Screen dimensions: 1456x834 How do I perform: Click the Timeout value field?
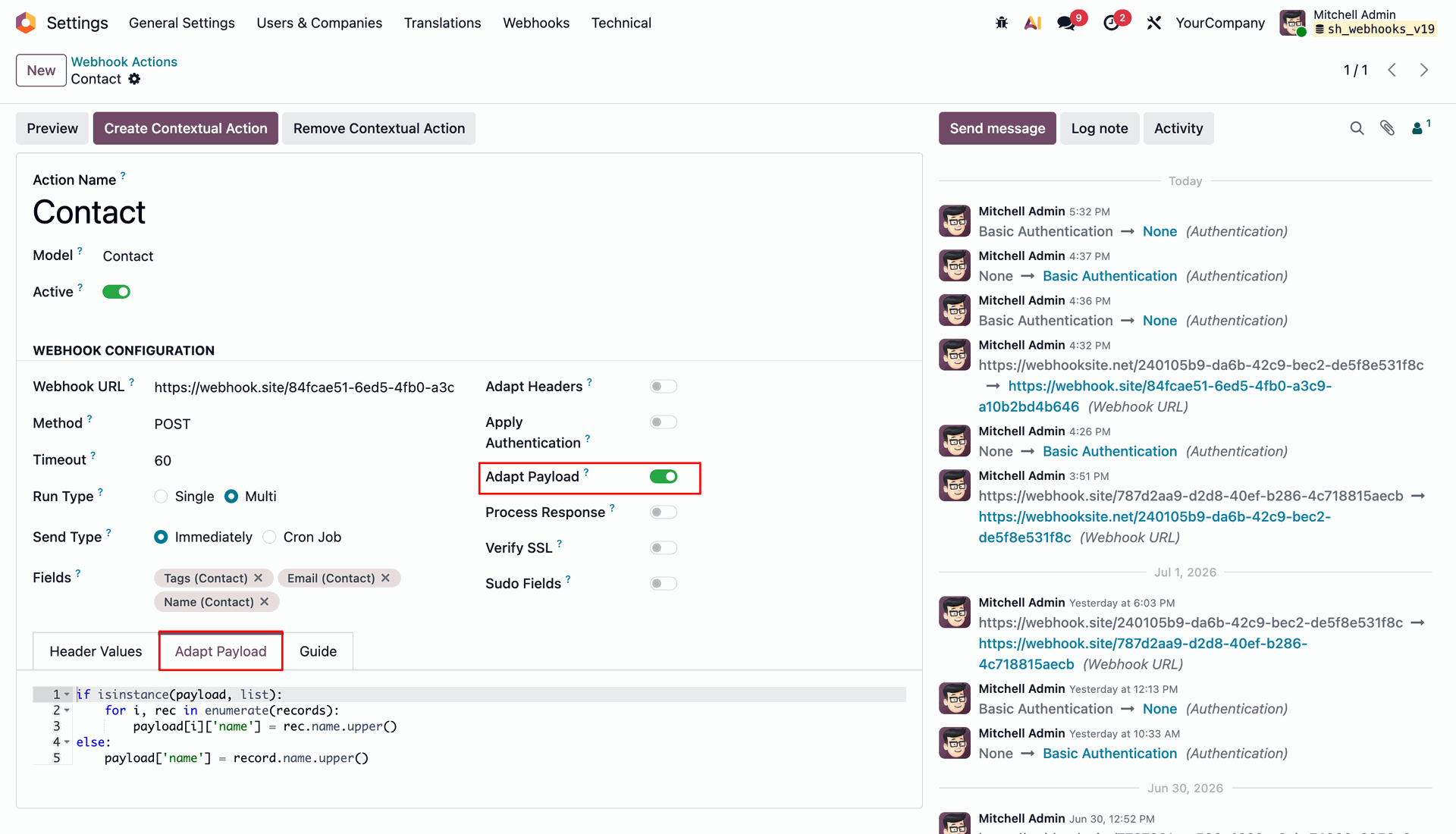point(304,460)
